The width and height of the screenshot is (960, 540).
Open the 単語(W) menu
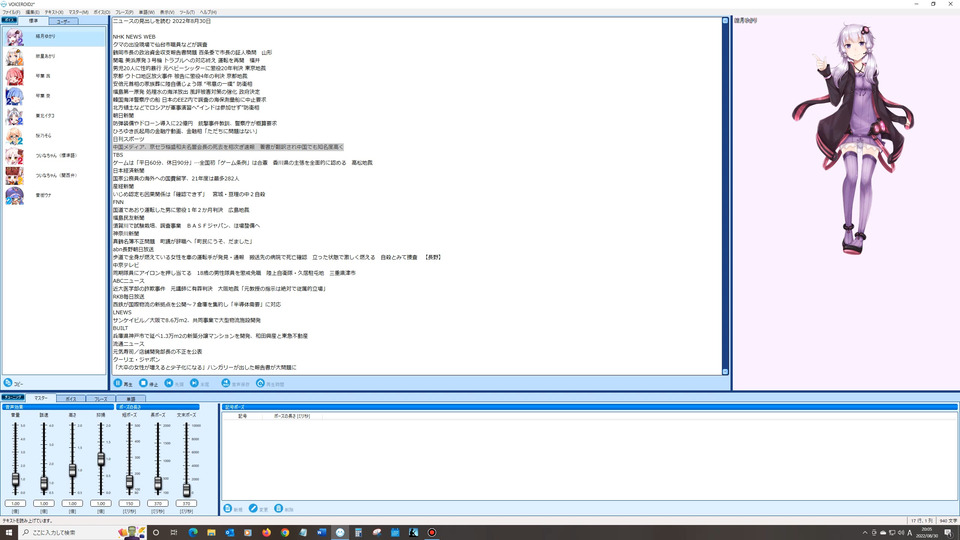coord(146,12)
